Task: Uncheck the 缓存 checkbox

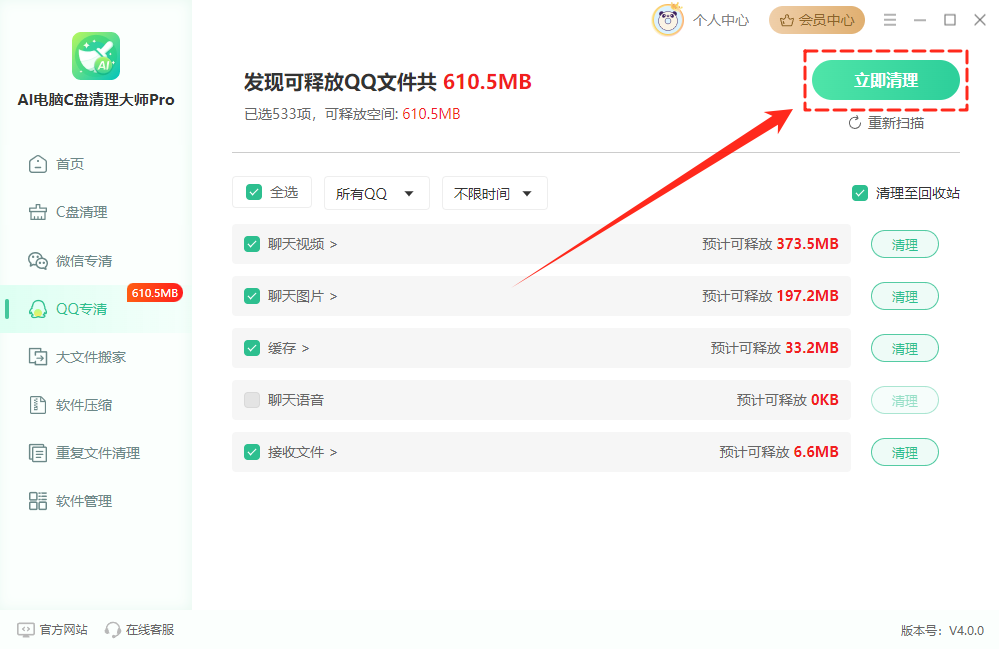Action: 252,348
